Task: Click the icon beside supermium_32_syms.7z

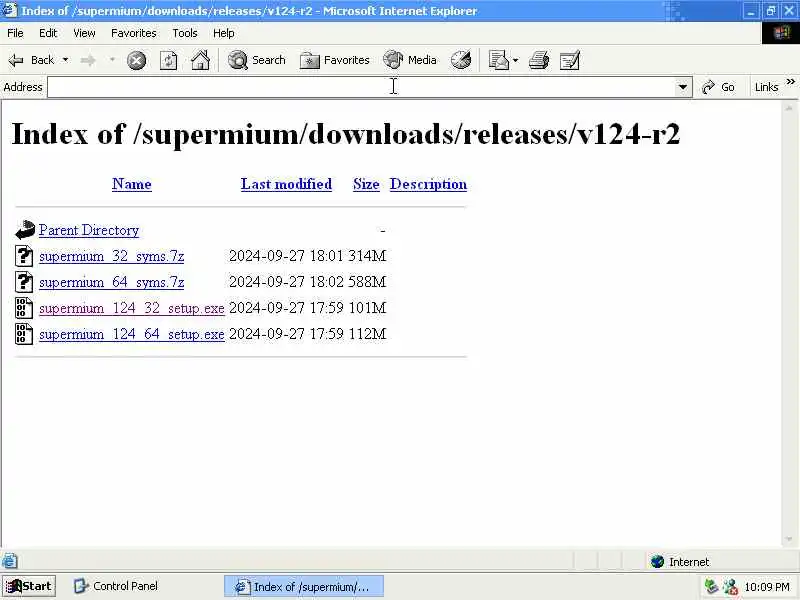Action: point(24,256)
